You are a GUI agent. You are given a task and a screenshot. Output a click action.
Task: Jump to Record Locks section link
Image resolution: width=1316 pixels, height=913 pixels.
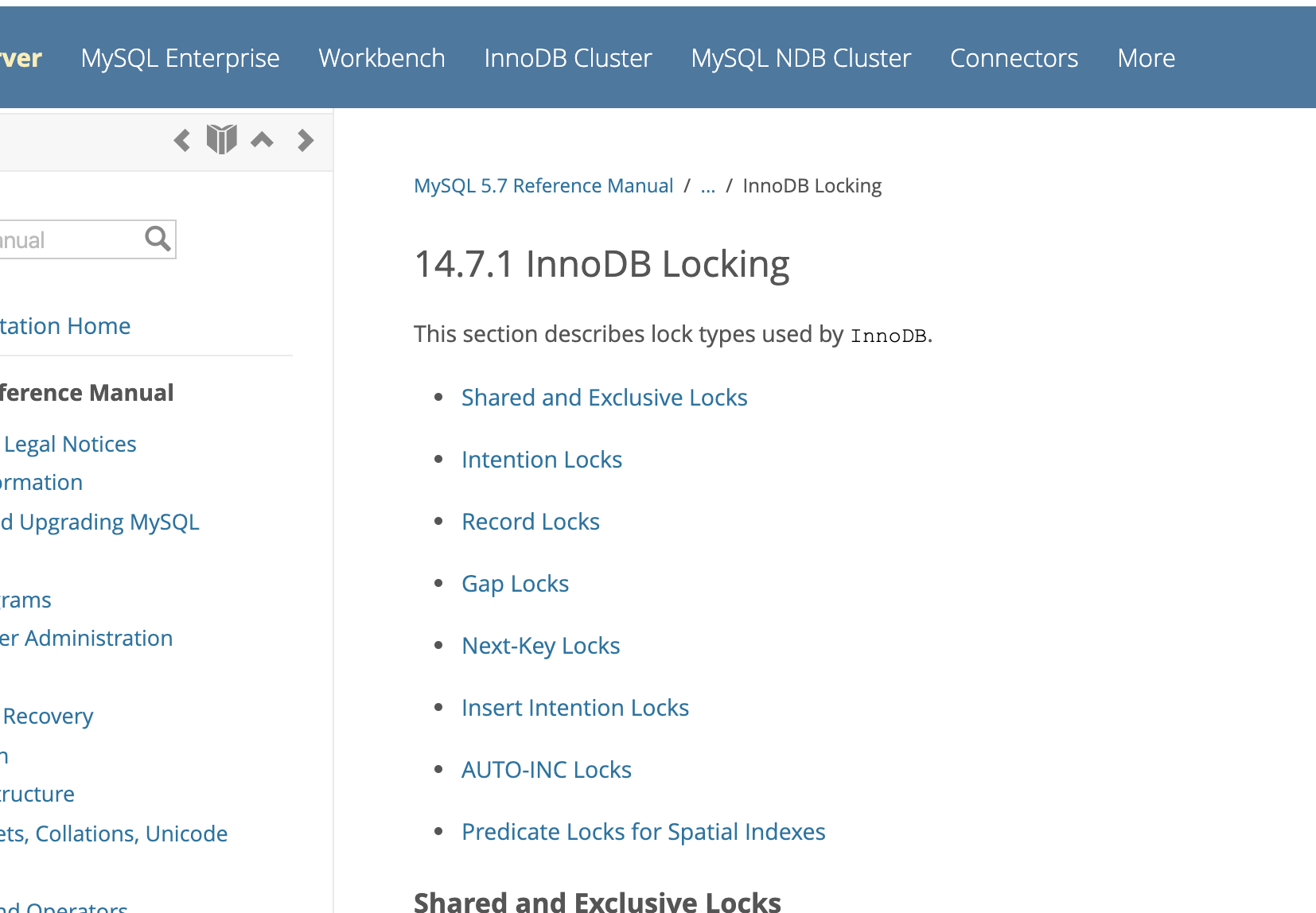pos(531,522)
